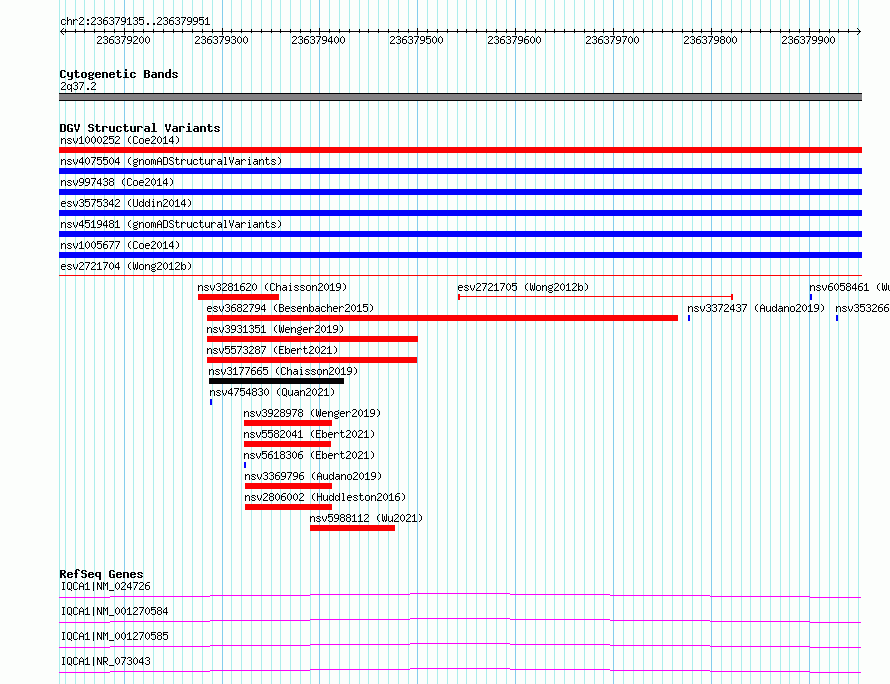Image resolution: width=890 pixels, height=684 pixels.
Task: Click the esv3575342 (Uddin2014) label
Action: [126, 203]
